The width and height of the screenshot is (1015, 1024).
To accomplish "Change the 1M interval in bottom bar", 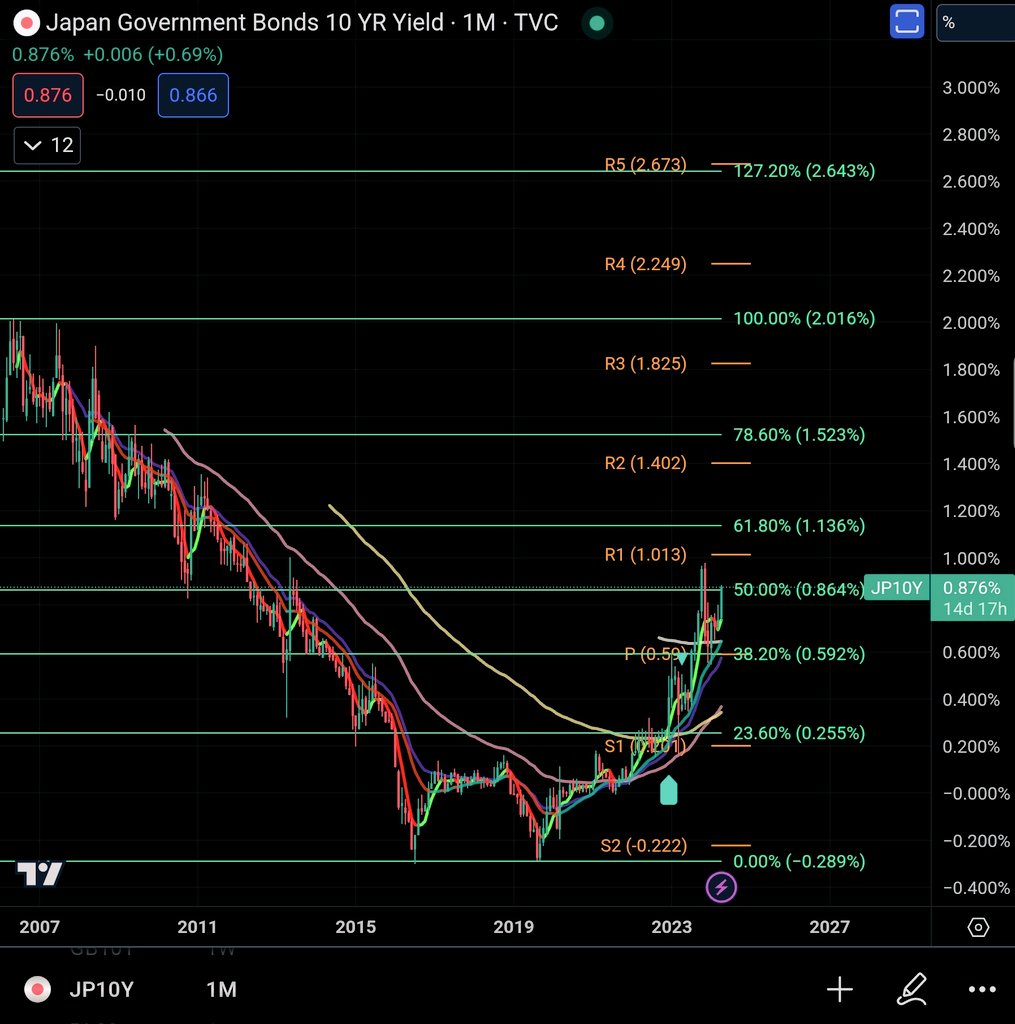I will 221,989.
